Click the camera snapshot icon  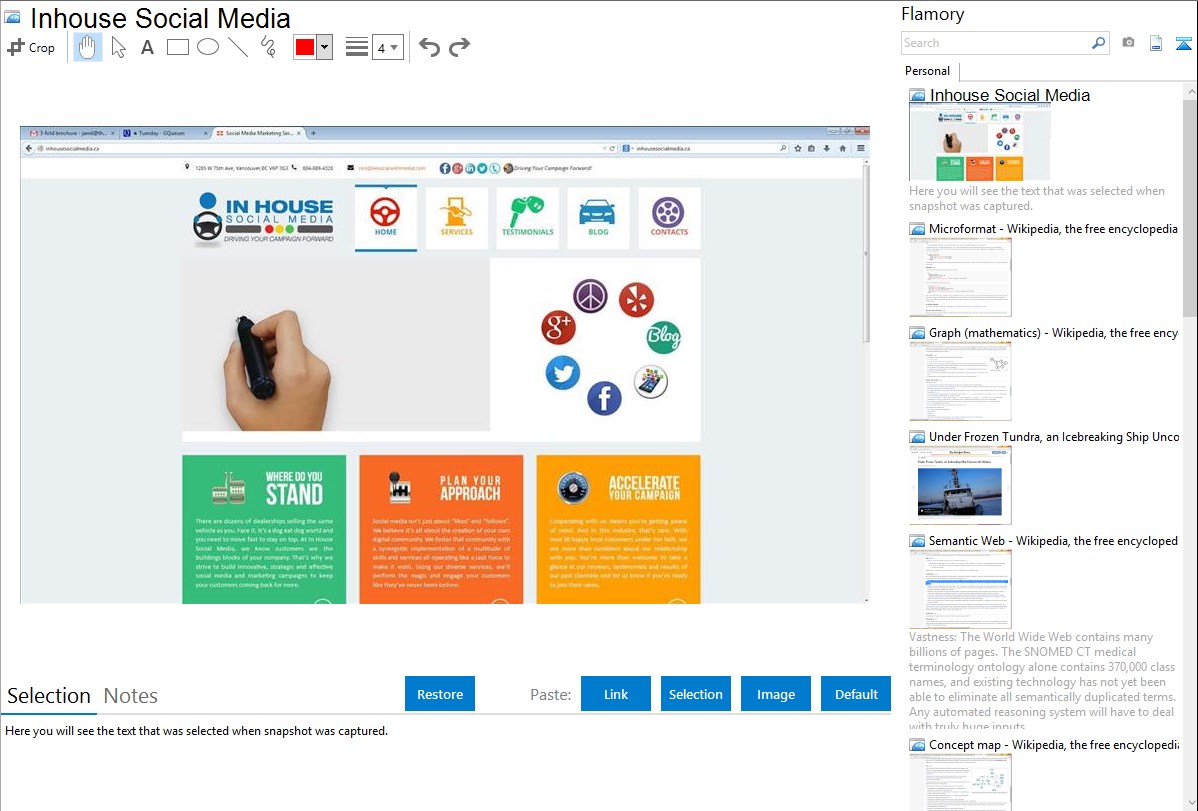point(1128,43)
